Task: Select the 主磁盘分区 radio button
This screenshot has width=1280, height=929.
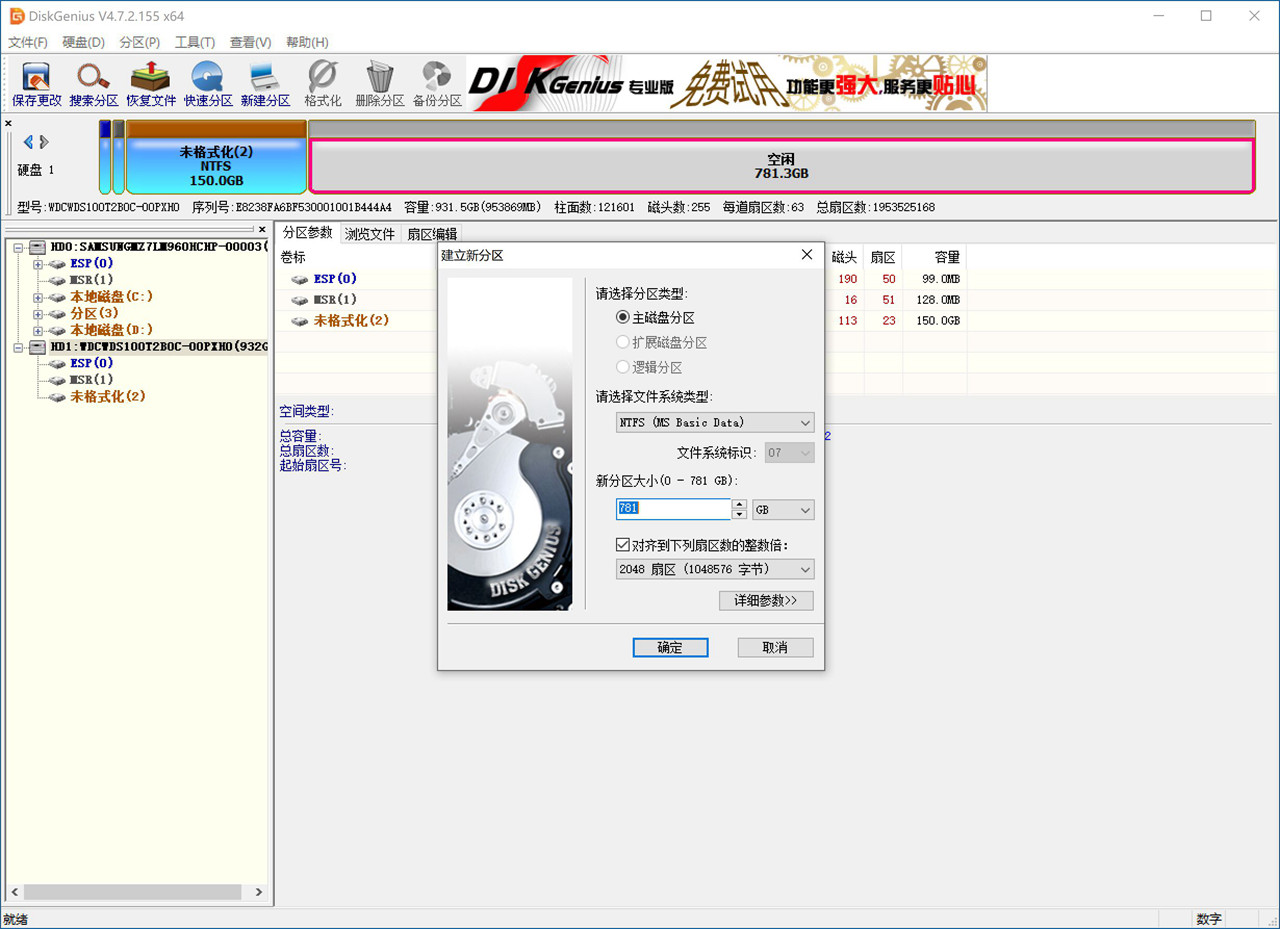Action: (x=623, y=317)
